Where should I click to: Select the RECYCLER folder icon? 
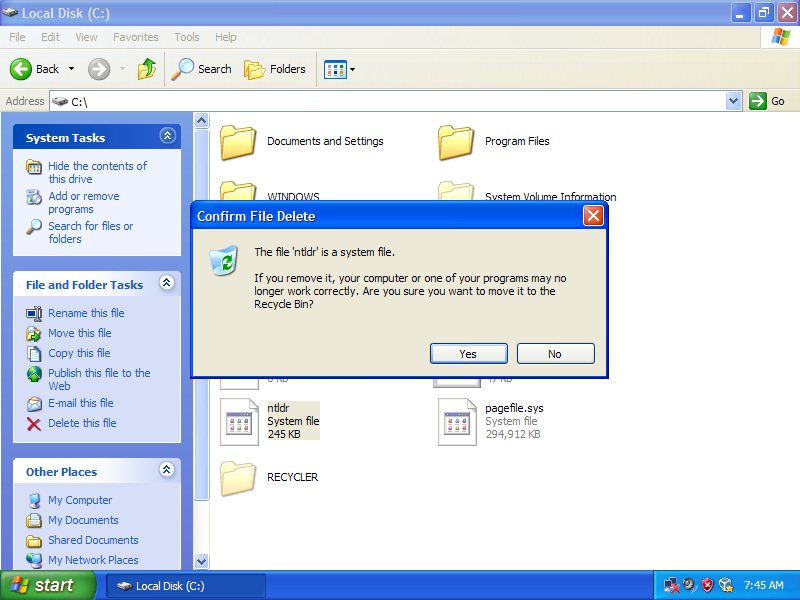(x=238, y=478)
